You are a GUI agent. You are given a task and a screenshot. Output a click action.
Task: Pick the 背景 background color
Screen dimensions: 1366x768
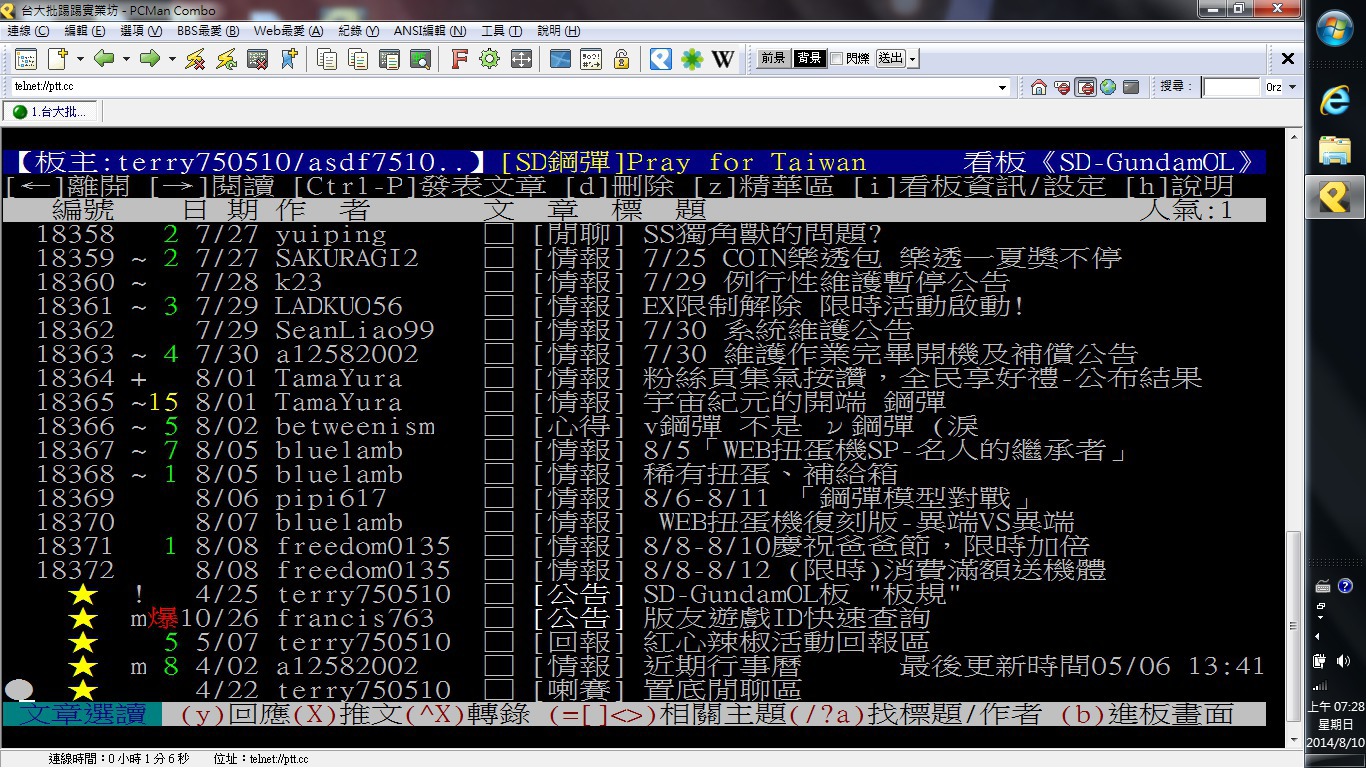[809, 58]
